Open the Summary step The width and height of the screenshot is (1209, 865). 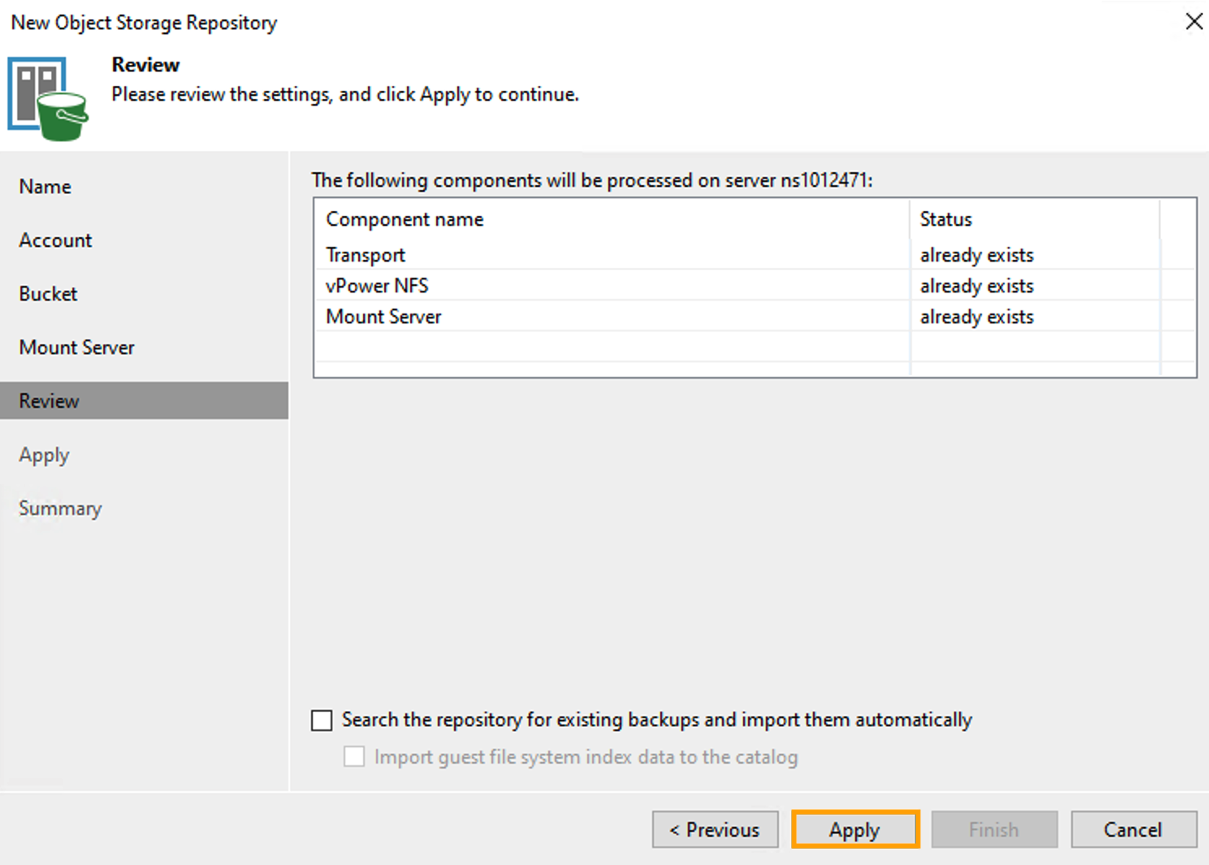[60, 508]
